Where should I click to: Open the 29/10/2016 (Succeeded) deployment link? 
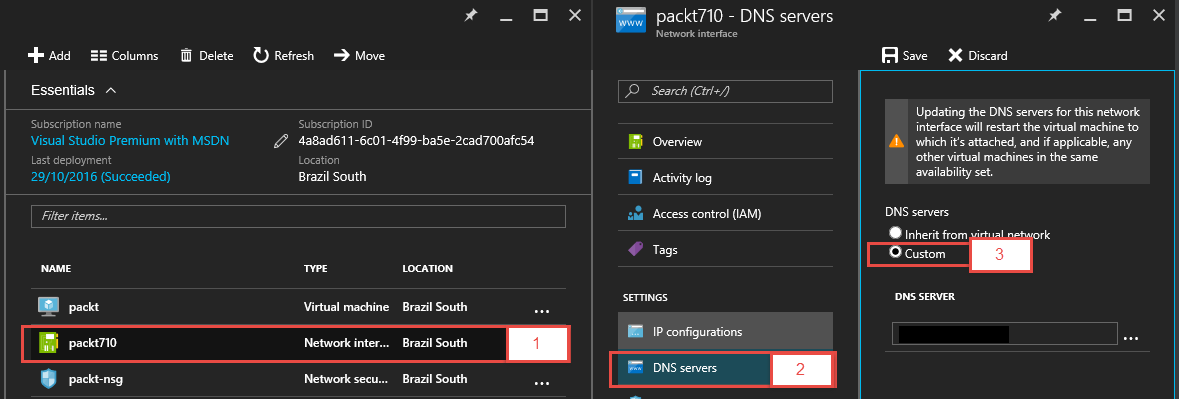pyautogui.click(x=101, y=177)
